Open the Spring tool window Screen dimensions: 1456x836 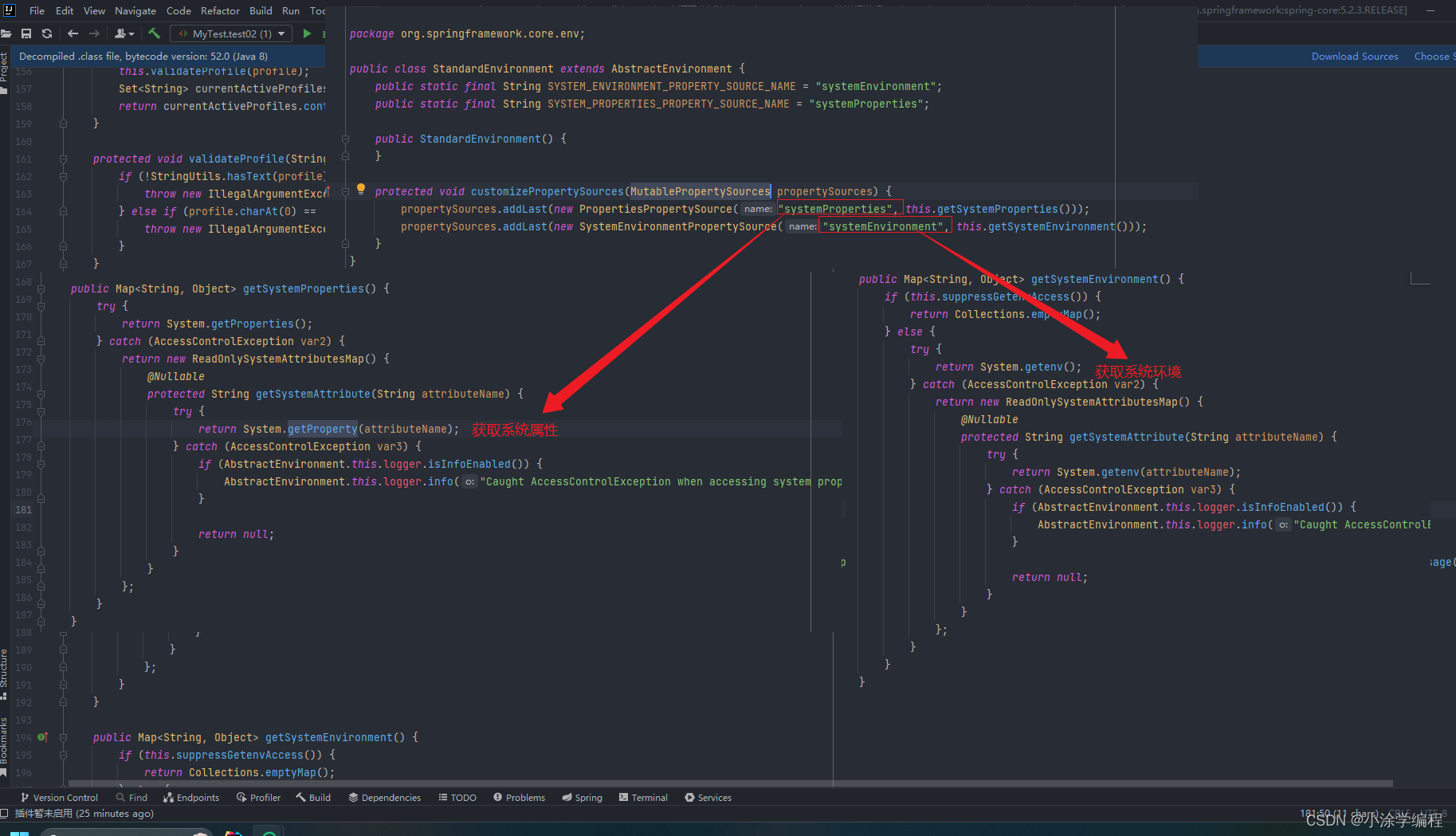tap(582, 798)
